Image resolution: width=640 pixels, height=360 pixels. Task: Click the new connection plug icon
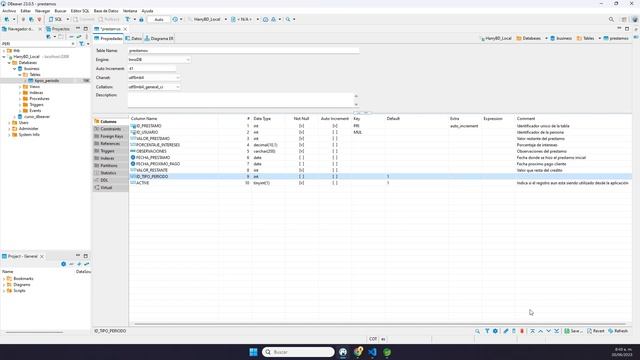click(7, 19)
